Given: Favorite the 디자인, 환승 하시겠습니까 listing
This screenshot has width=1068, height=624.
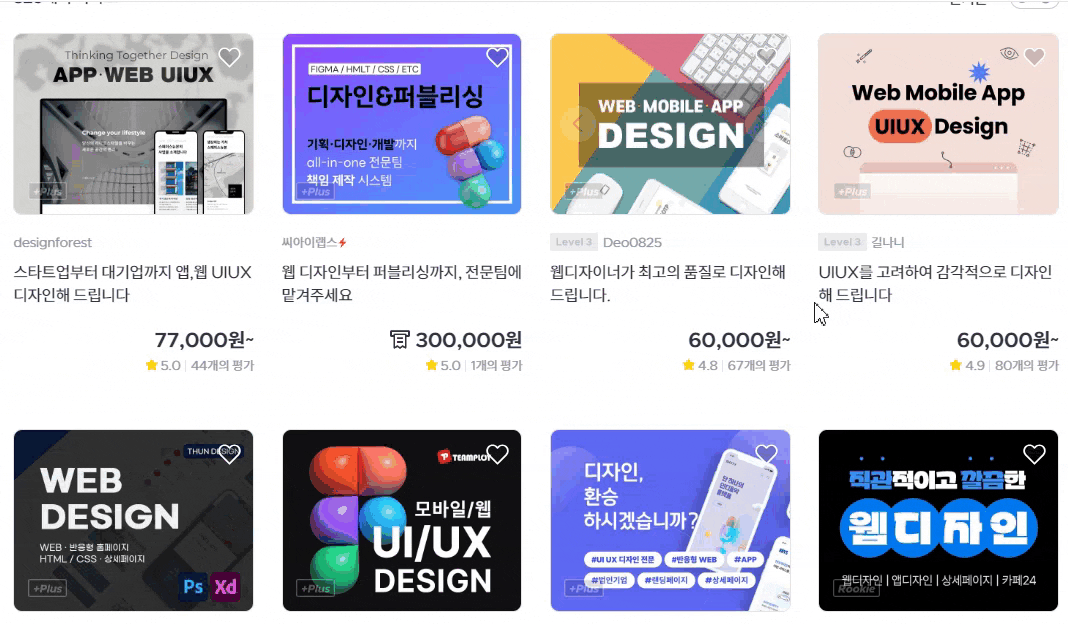Looking at the screenshot, I should [x=766, y=454].
